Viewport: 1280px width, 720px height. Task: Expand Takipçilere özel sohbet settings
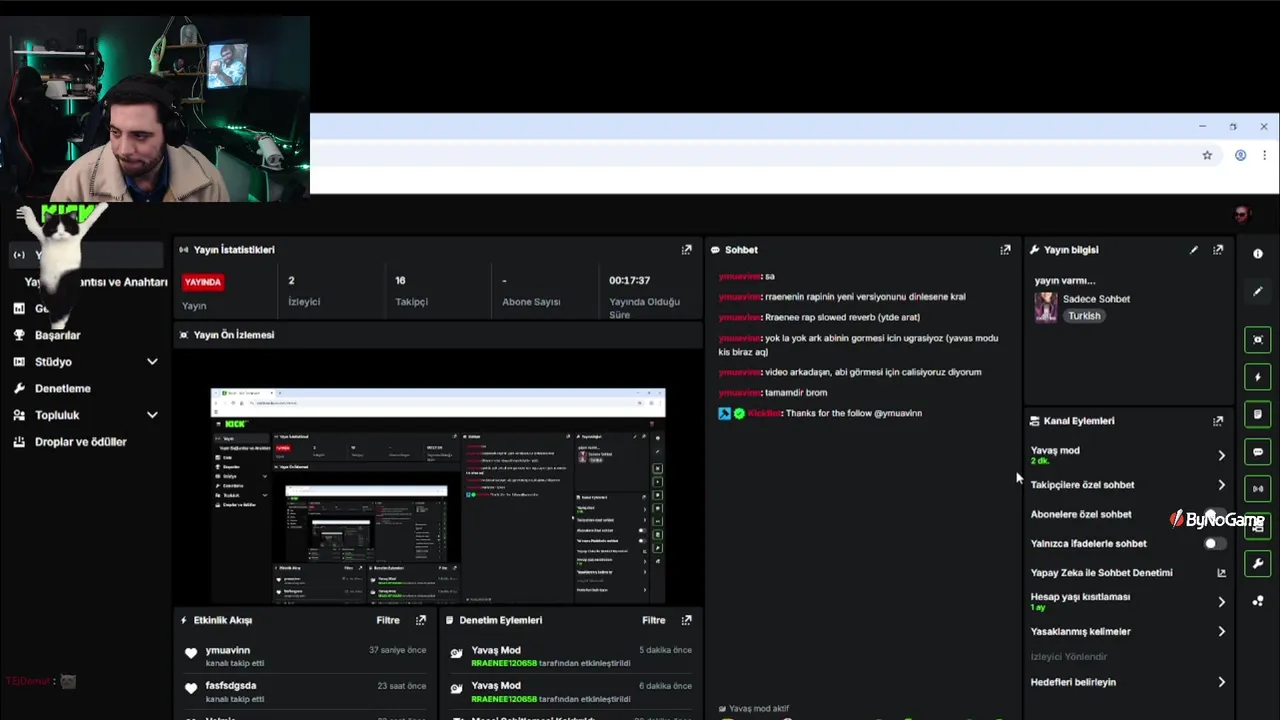tap(1221, 485)
